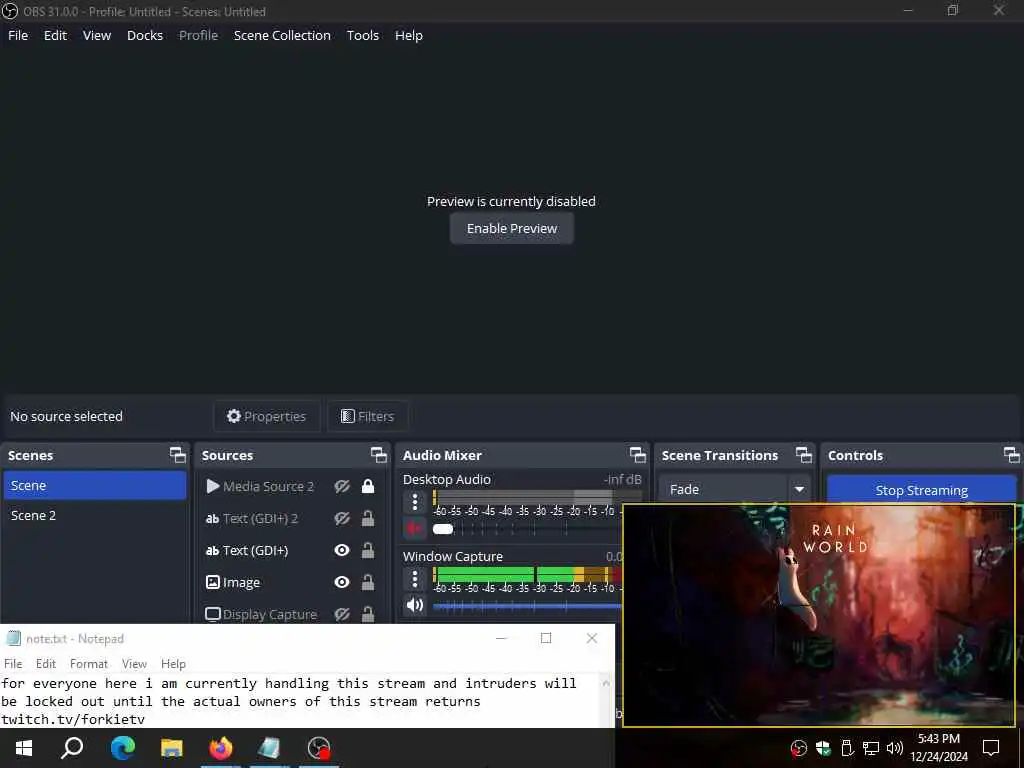This screenshot has height=768, width=1024.
Task: Open source Filters
Action: click(x=368, y=416)
